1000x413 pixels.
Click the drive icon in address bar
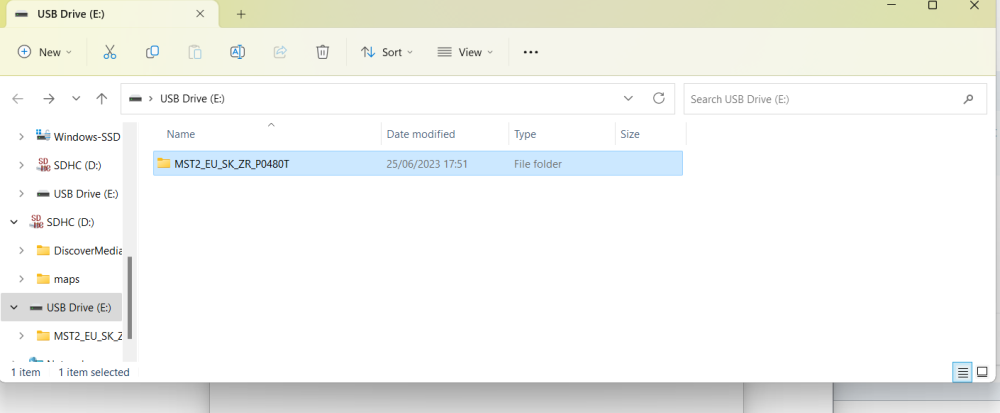pyautogui.click(x=135, y=99)
